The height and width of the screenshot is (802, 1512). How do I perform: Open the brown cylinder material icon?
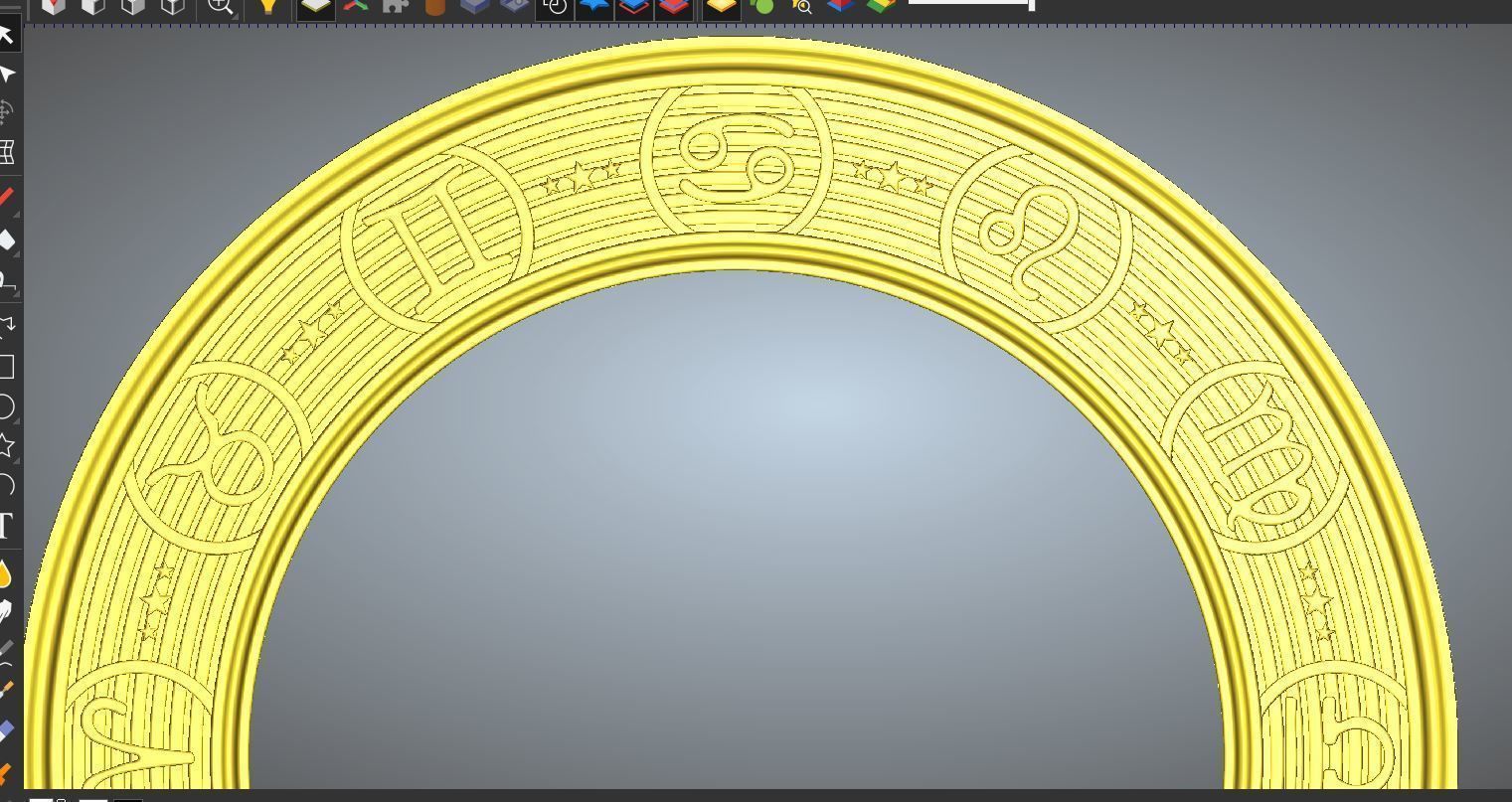[x=434, y=7]
